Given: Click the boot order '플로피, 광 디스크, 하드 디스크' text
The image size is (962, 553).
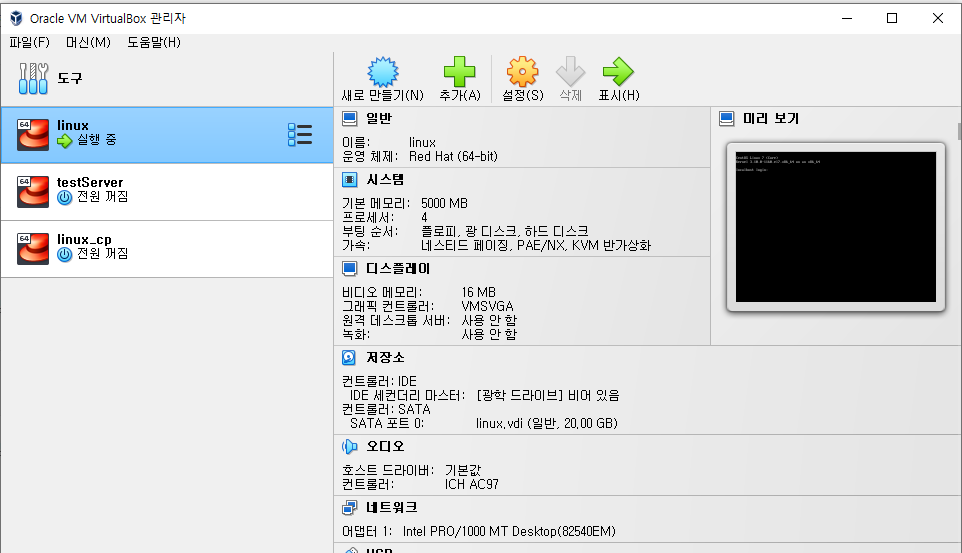Looking at the screenshot, I should tap(504, 231).
